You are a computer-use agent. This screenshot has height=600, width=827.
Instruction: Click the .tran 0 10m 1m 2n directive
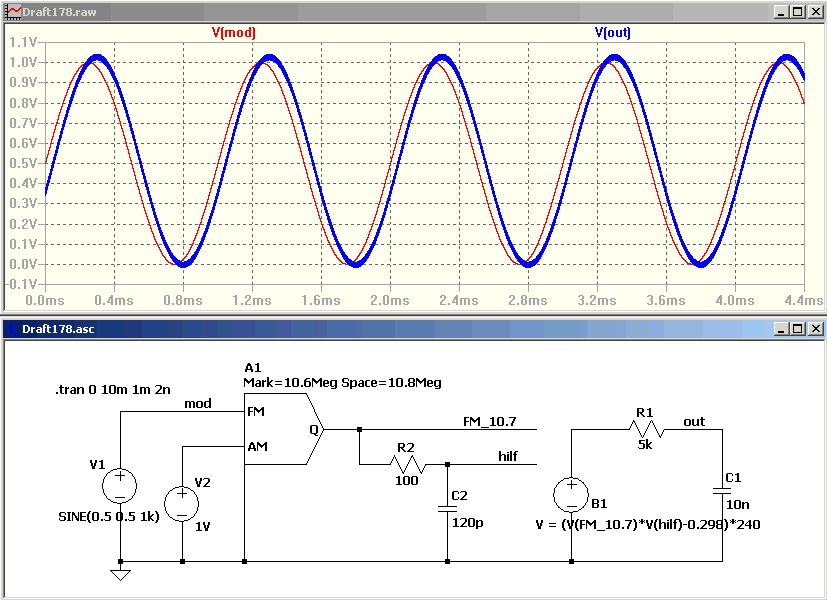pyautogui.click(x=113, y=390)
